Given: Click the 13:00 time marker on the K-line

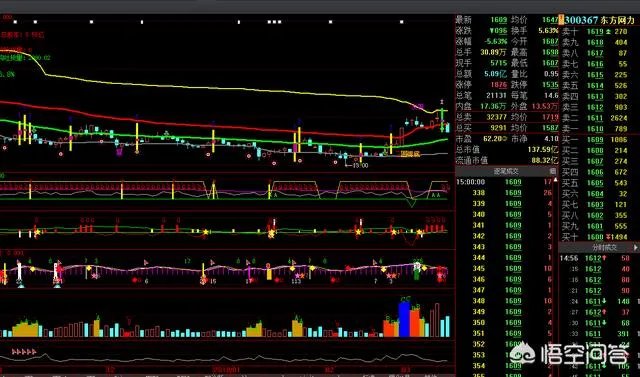Looking at the screenshot, I should pos(360,165).
